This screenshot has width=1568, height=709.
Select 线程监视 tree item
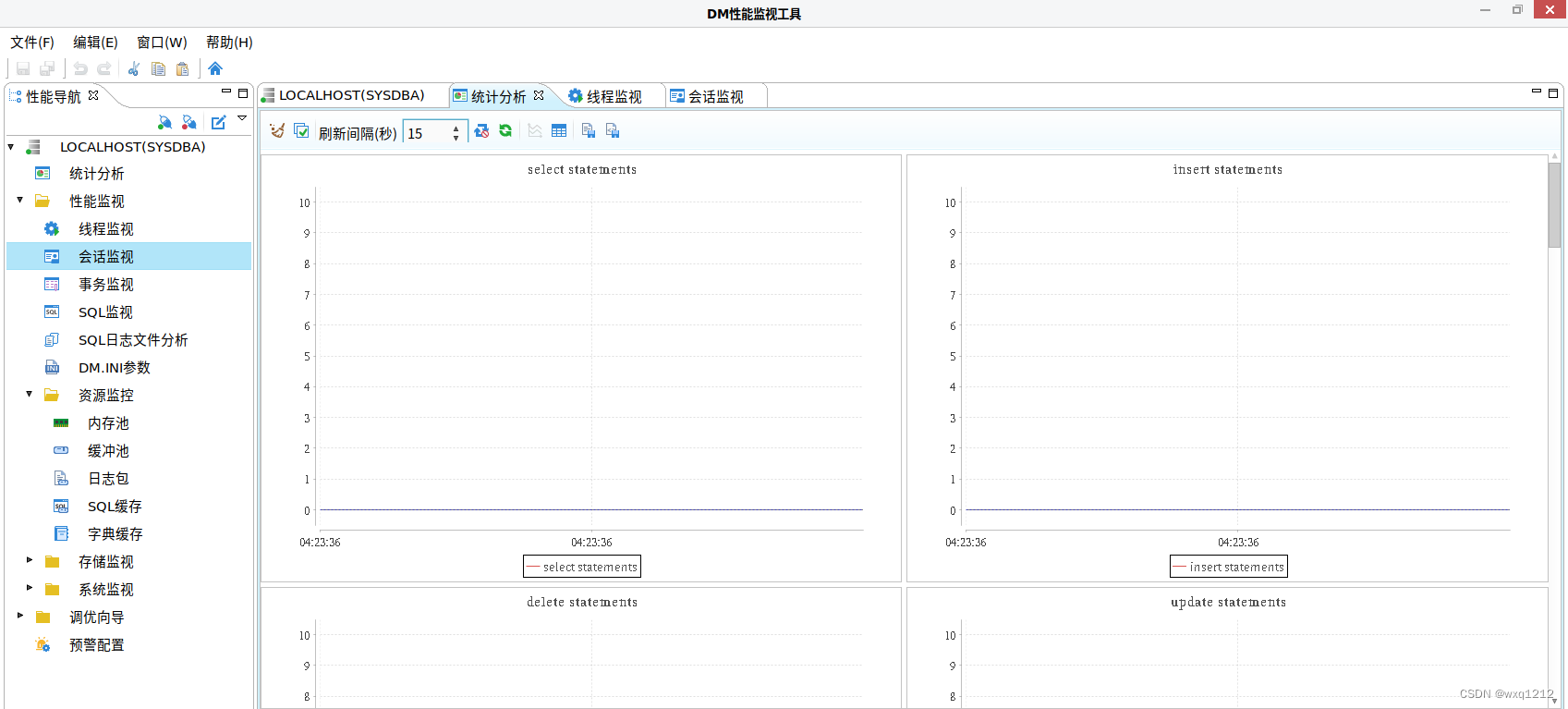(105, 229)
